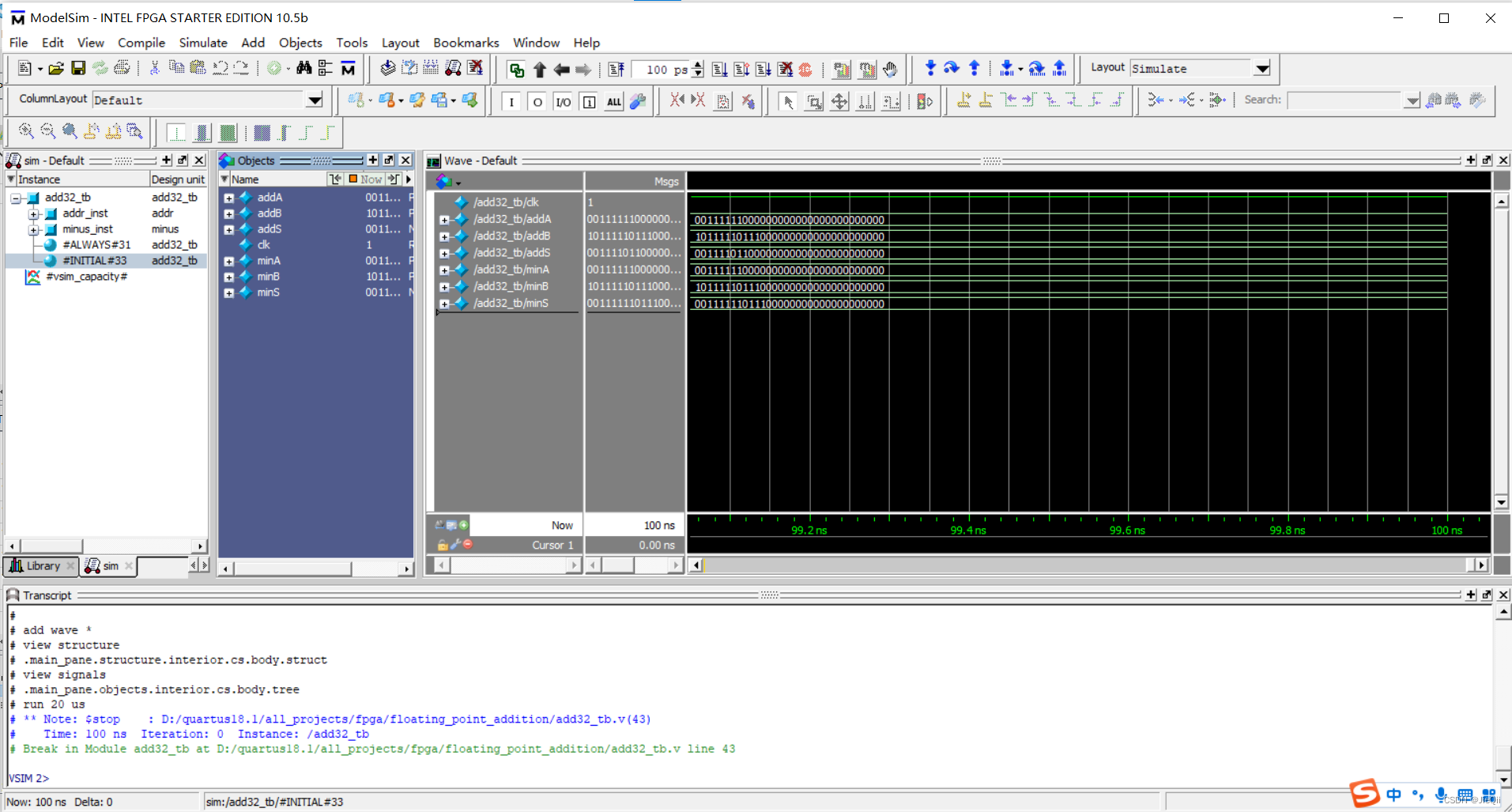Click the Find binoculars icon

[305, 69]
